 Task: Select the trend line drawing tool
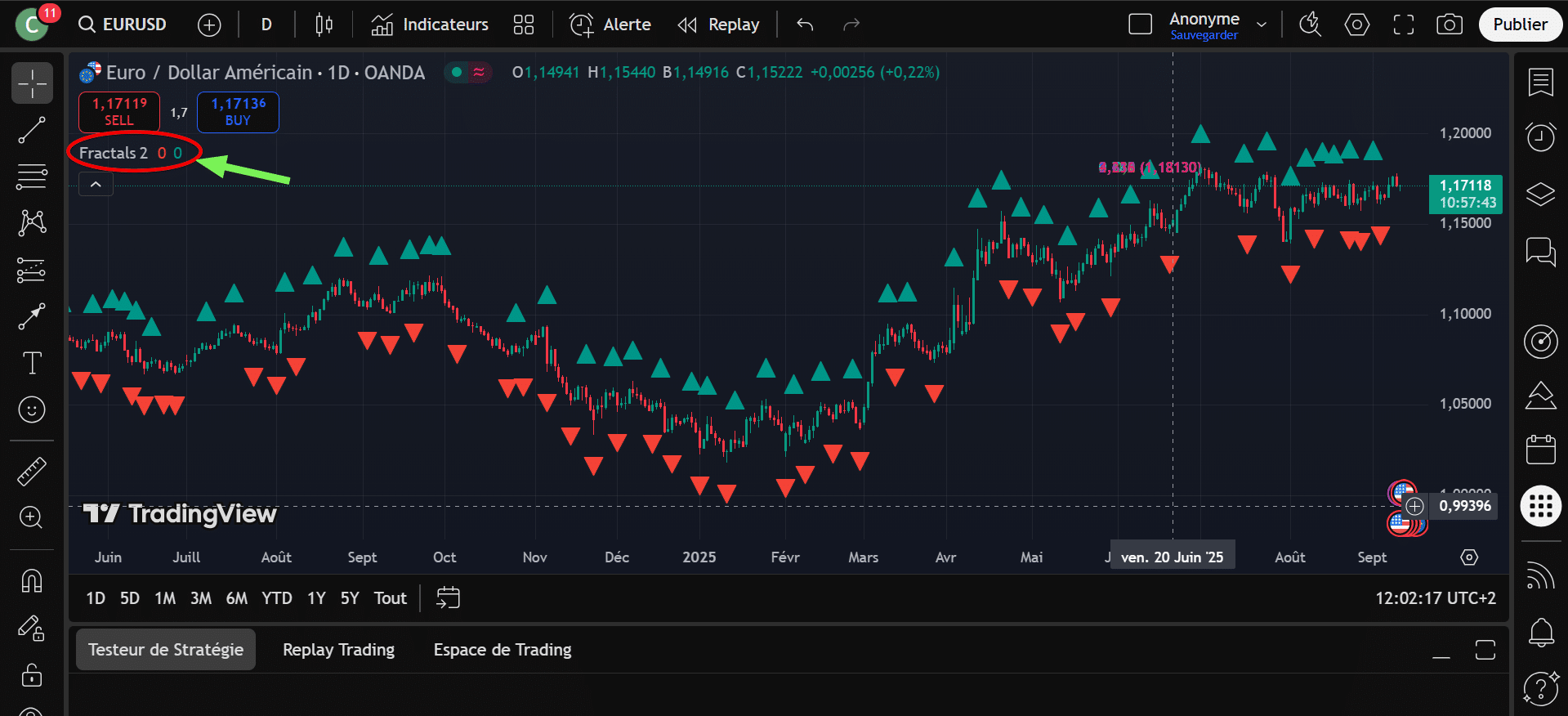(32, 130)
